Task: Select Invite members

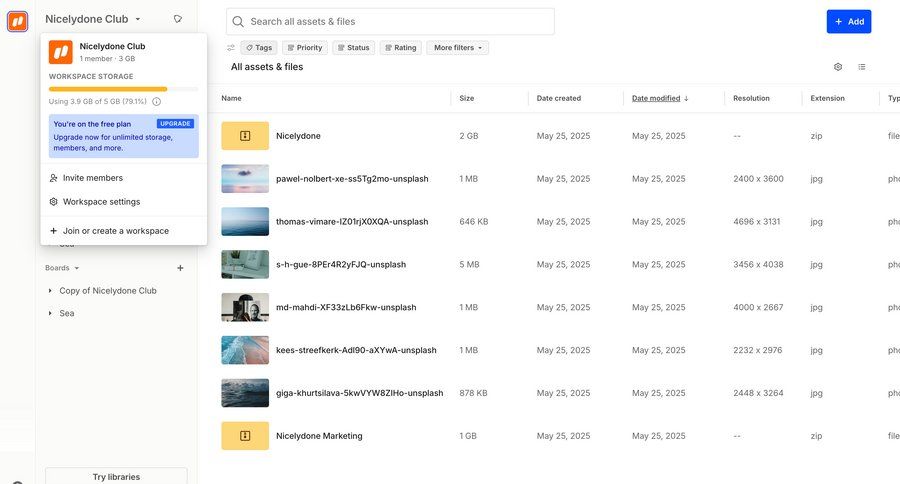Action: tap(123, 178)
